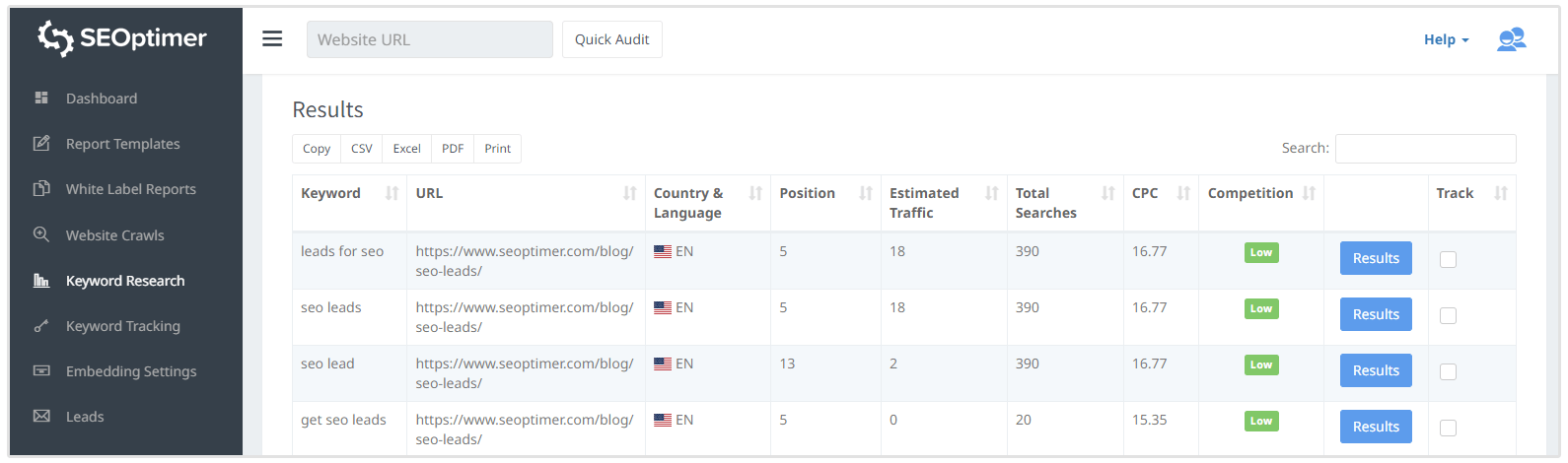The width and height of the screenshot is (1568, 463).
Task: Click the White Label Reports documents icon
Action: (x=41, y=189)
